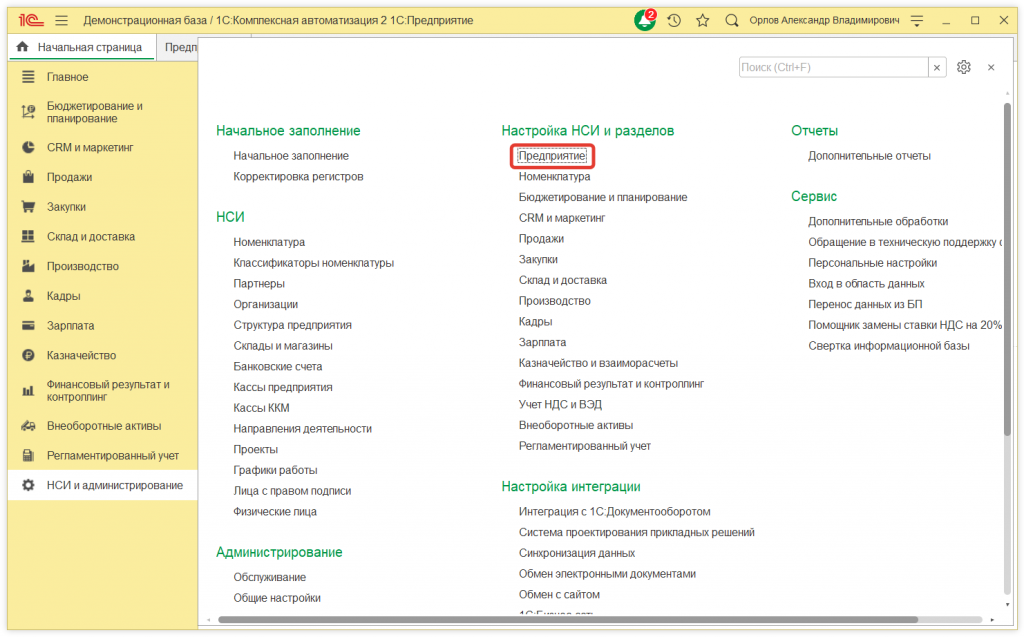Open the gear settings icon beside search box

(963, 67)
